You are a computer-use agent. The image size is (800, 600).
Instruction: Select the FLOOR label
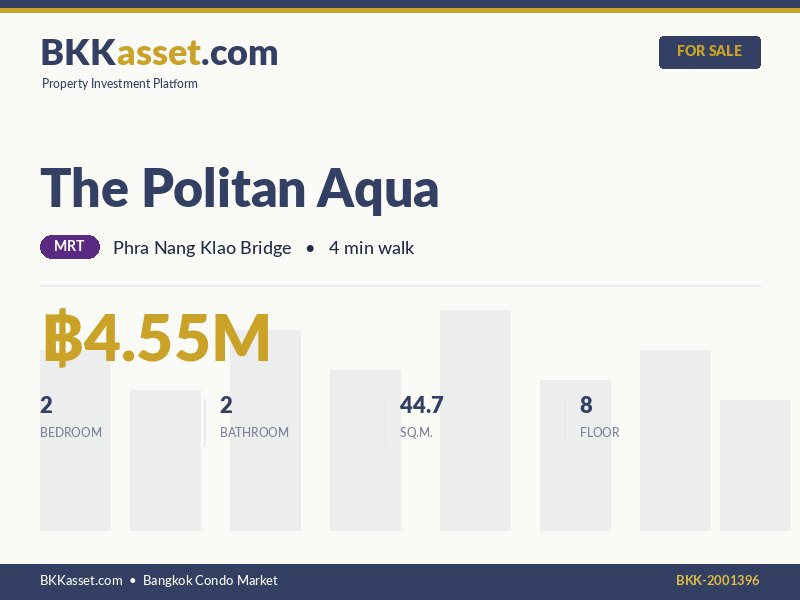(x=600, y=433)
